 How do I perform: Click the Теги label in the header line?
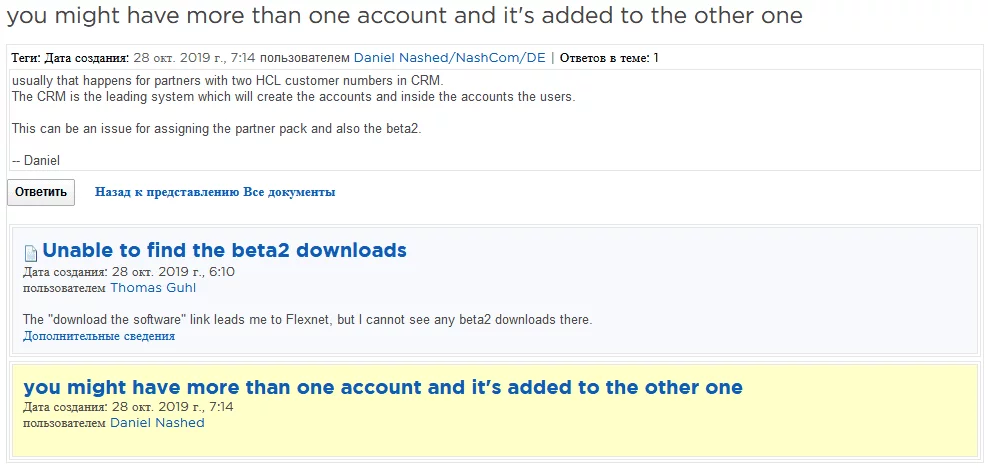[28, 58]
